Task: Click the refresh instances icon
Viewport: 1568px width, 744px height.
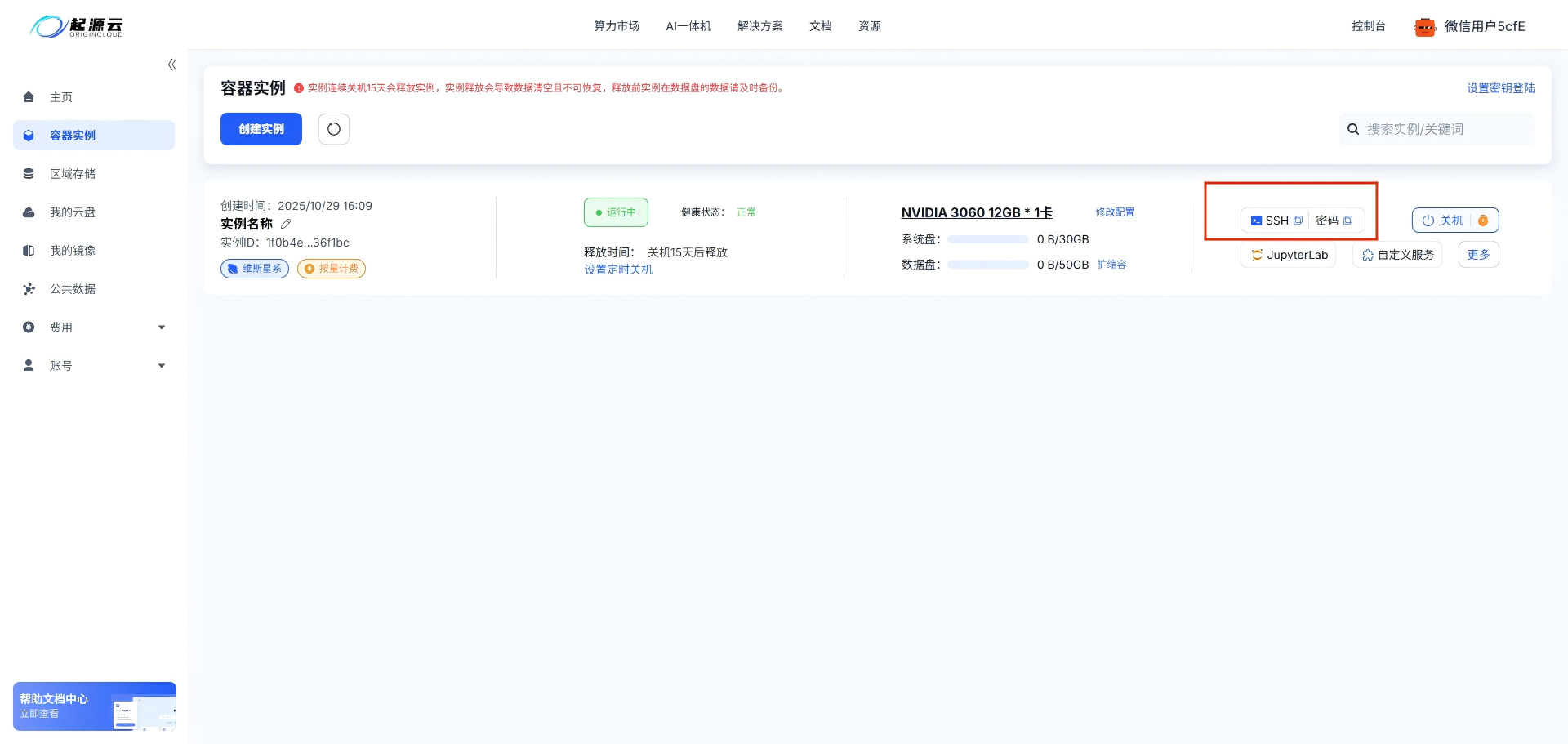Action: [x=333, y=128]
